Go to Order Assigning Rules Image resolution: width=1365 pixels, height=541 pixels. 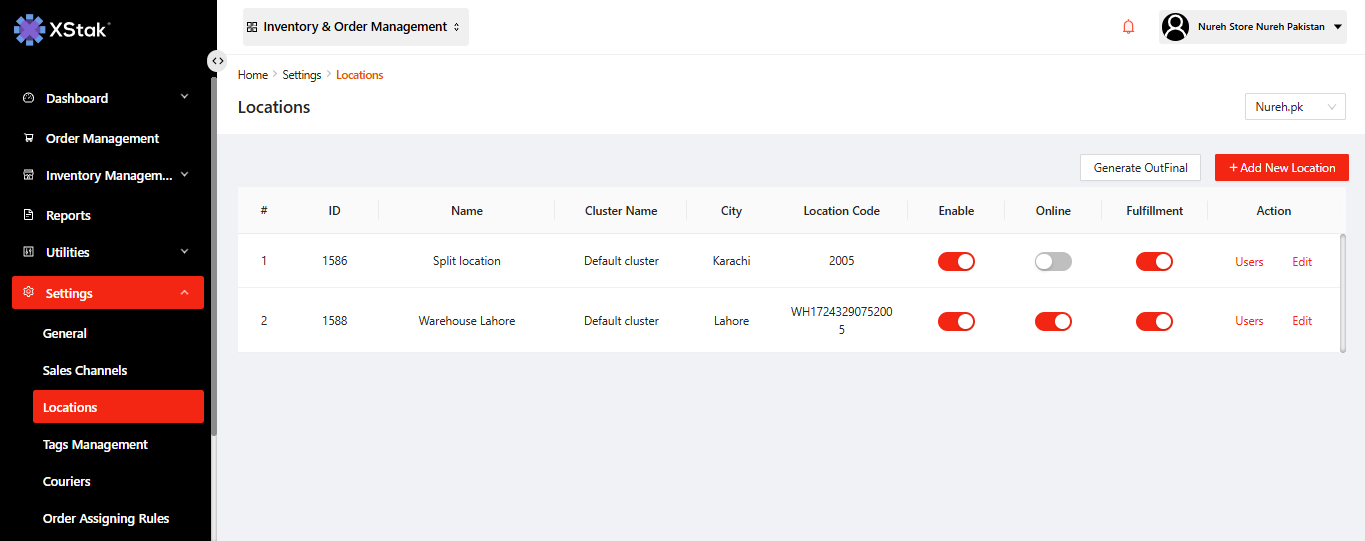pos(106,518)
